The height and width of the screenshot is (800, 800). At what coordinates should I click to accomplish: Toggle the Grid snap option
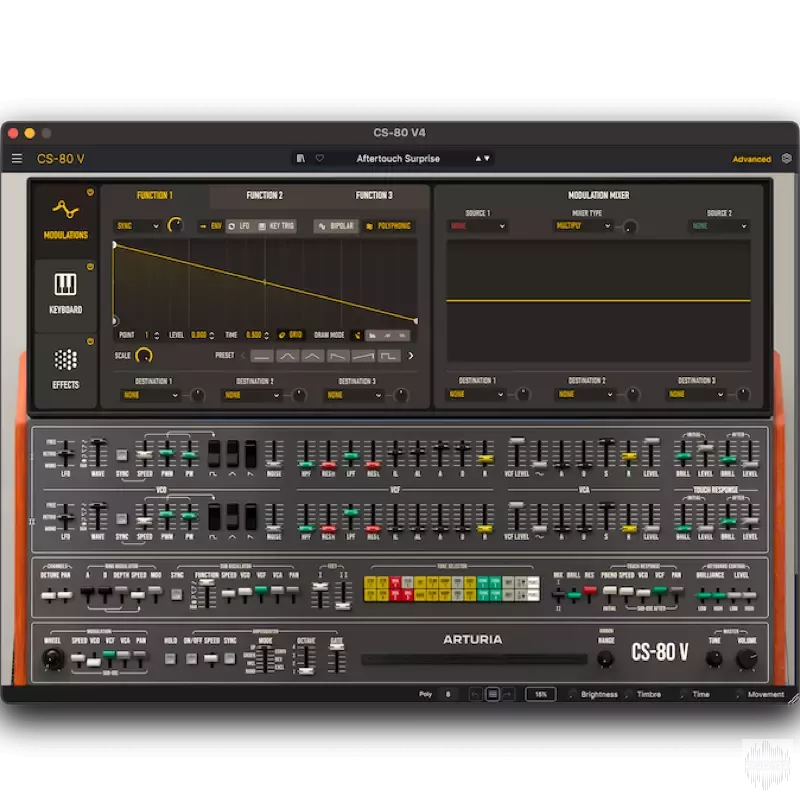pos(290,335)
